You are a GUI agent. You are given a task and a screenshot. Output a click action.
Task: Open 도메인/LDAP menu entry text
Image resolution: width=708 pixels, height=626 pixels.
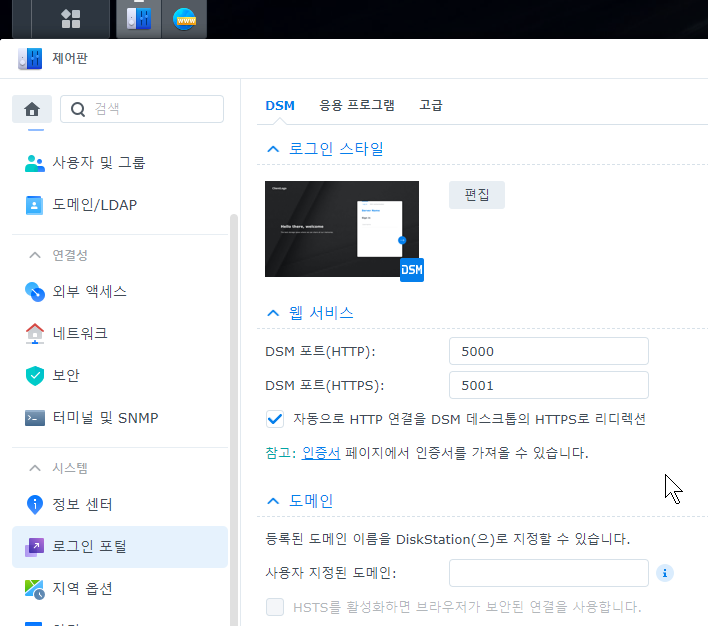point(95,205)
